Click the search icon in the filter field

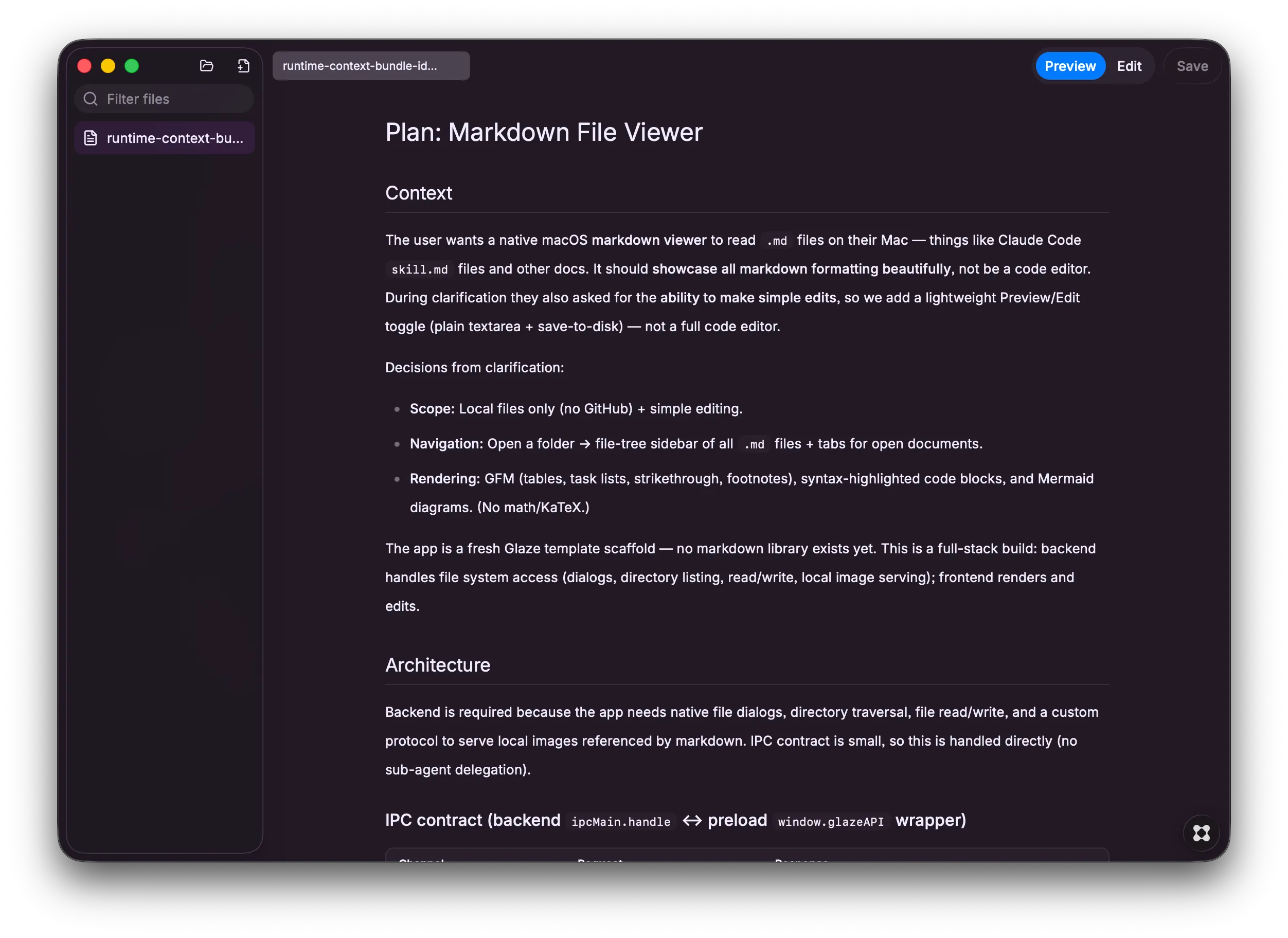[91, 99]
